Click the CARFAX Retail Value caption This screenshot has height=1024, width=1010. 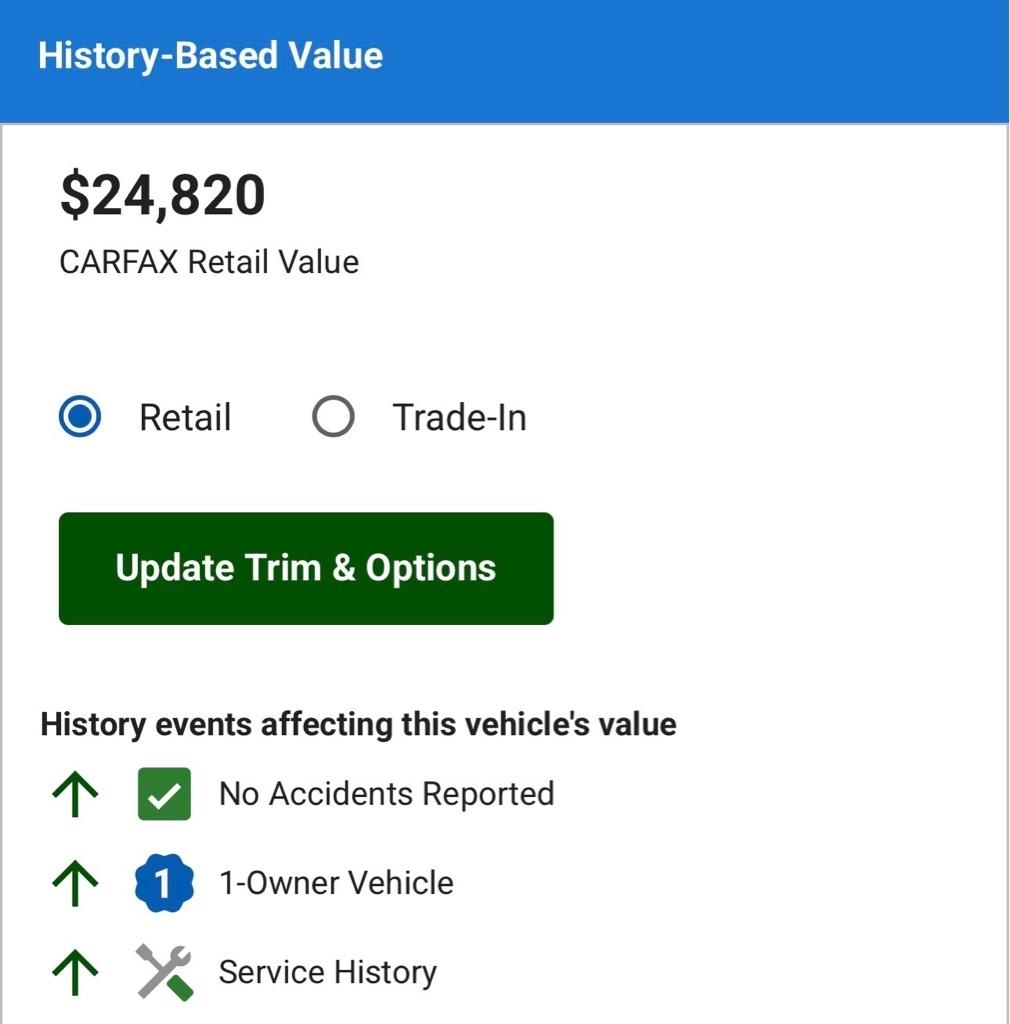click(209, 262)
